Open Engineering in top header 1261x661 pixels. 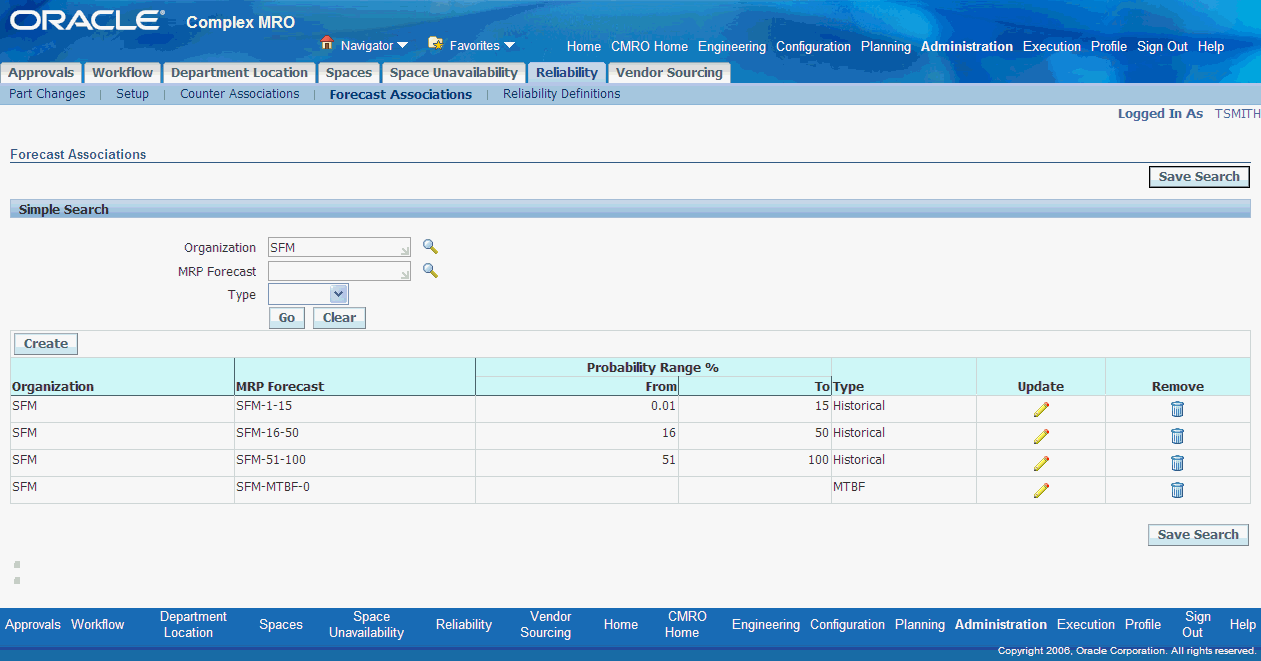732,47
